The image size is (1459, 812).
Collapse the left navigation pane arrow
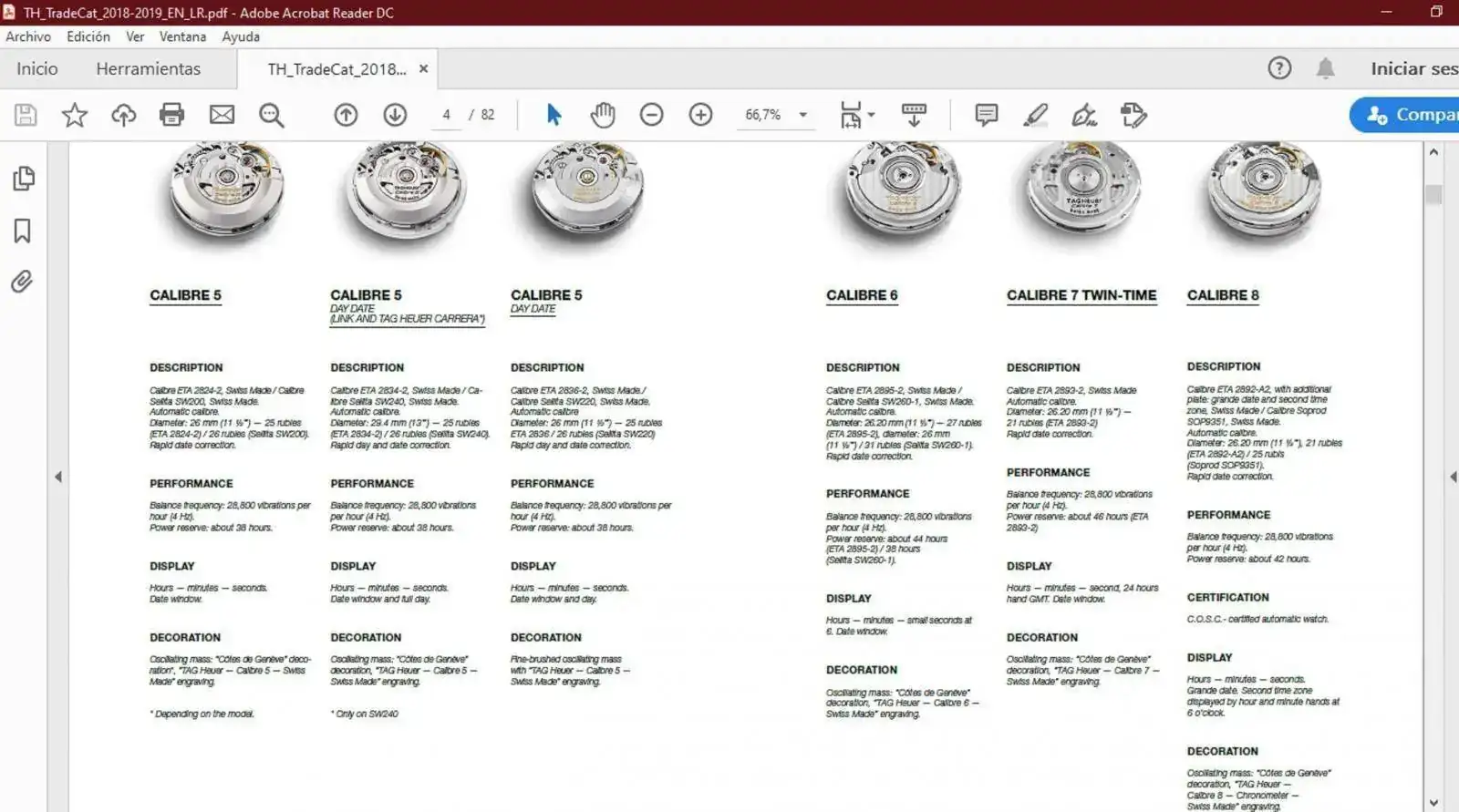coord(58,477)
